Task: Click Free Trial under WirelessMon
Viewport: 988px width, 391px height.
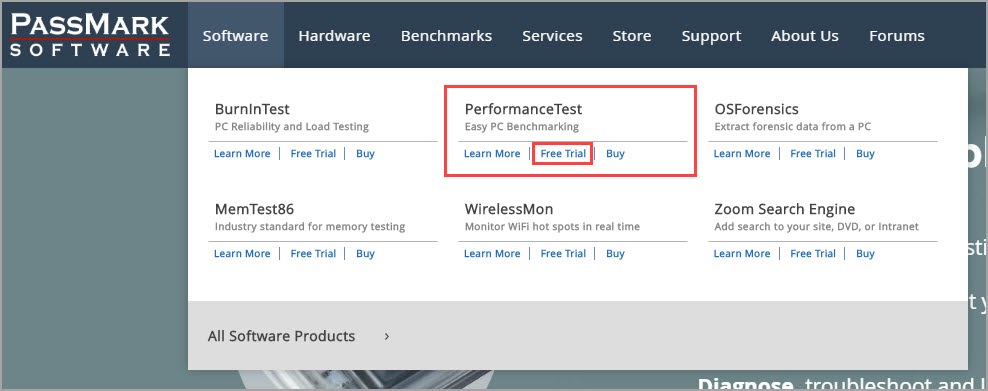Action: 563,254
